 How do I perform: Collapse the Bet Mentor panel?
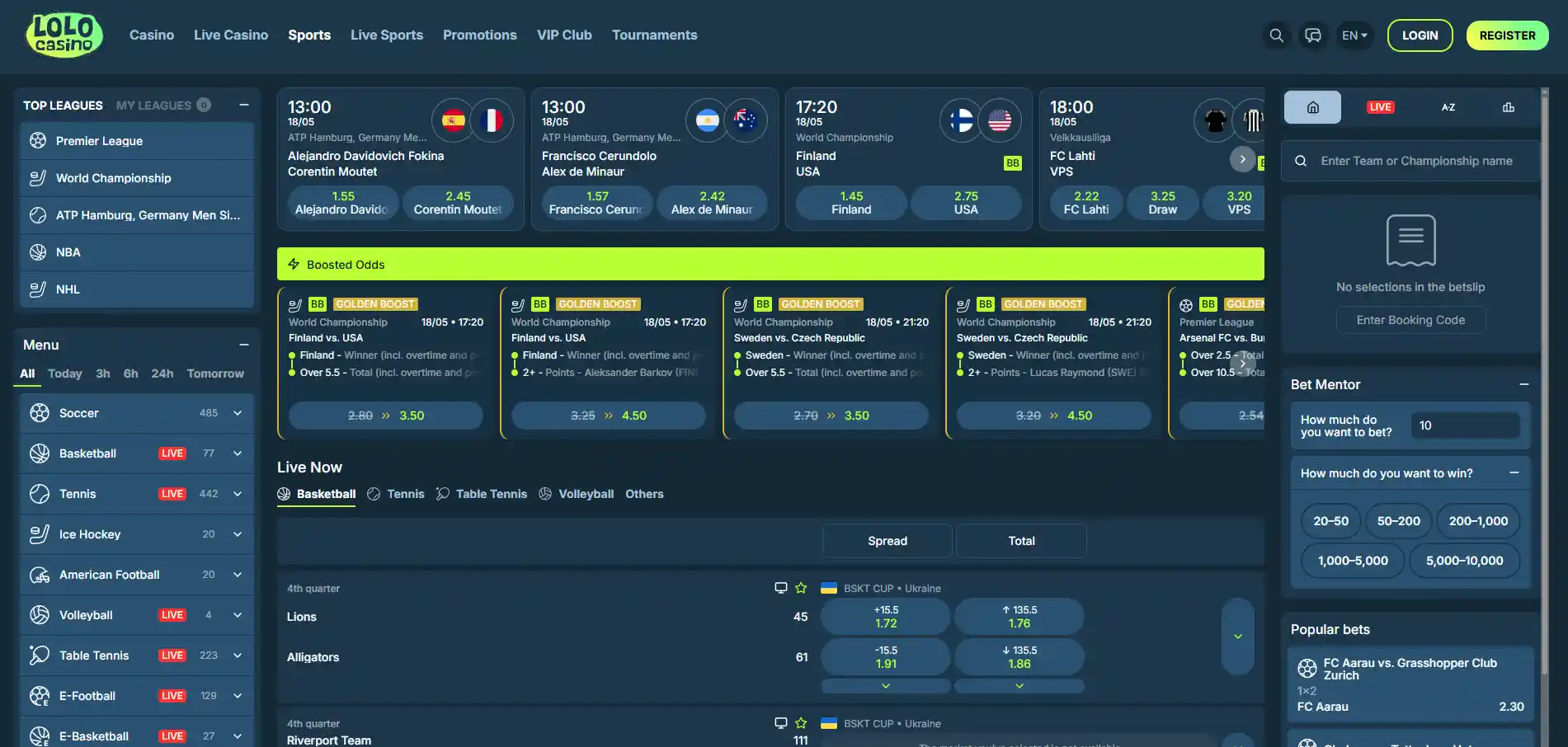point(1524,384)
